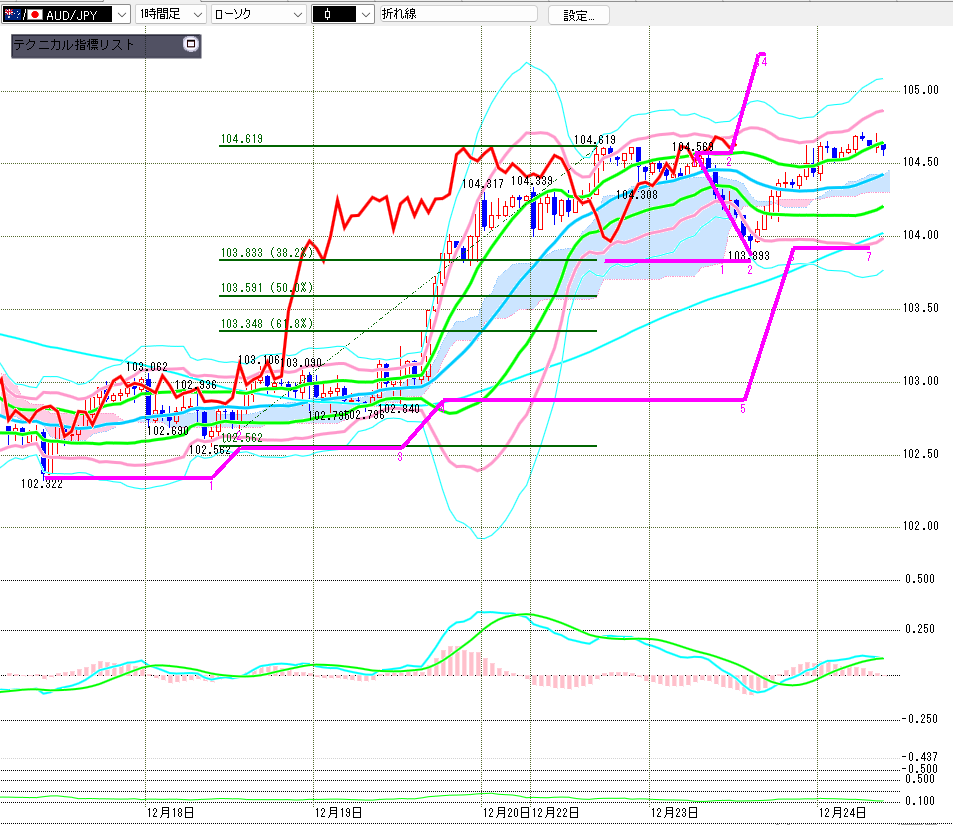The height and width of the screenshot is (825, 953).
Task: Select the 103.833 (38.2%) Fibonacci label
Action: tap(267, 254)
